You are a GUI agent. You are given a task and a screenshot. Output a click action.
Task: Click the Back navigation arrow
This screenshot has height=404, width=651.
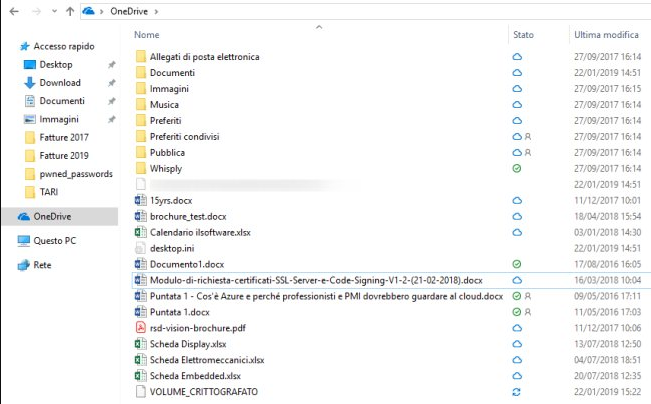pos(14,11)
